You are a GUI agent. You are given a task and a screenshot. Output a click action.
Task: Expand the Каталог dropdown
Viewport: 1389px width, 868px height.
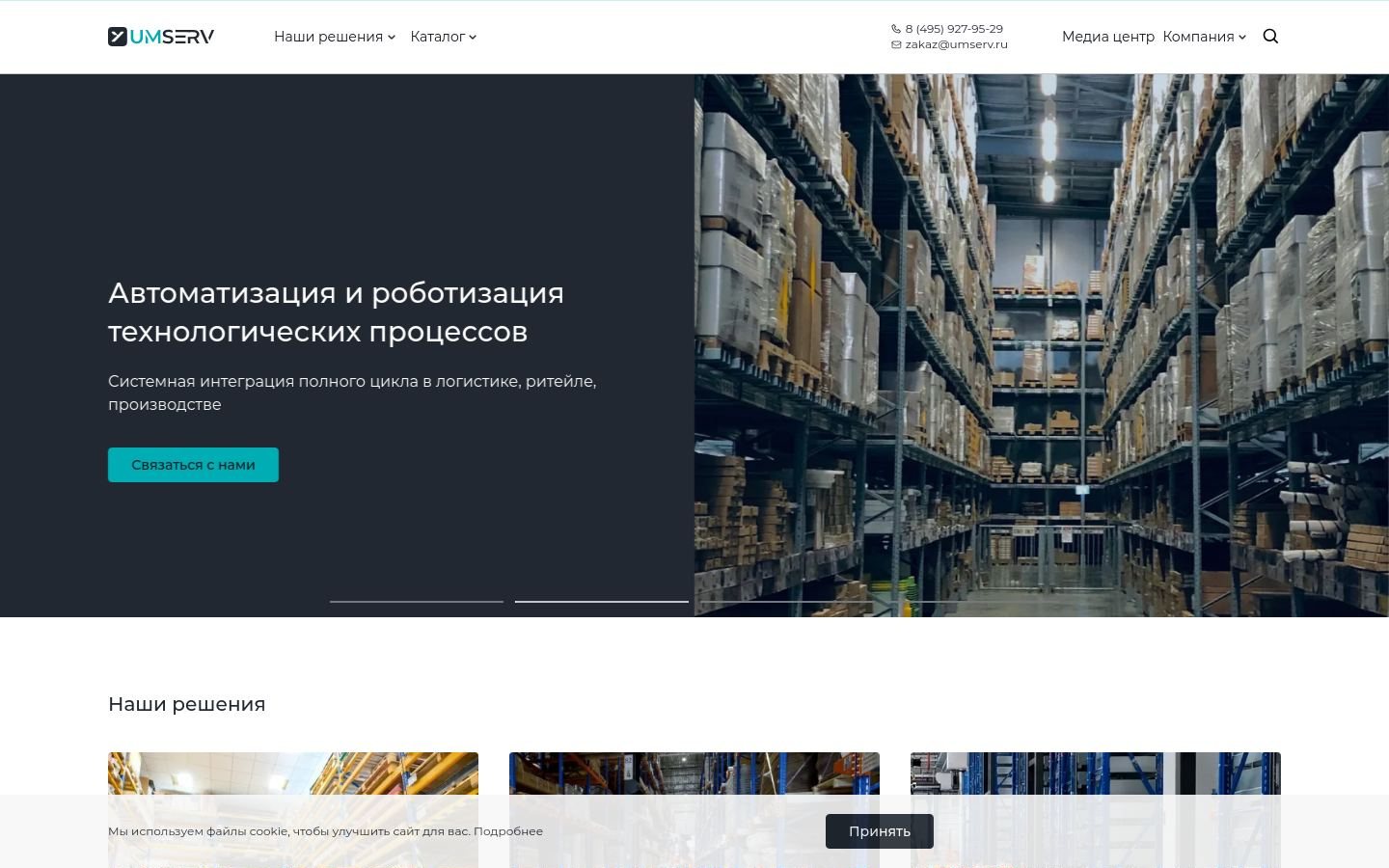click(x=444, y=37)
